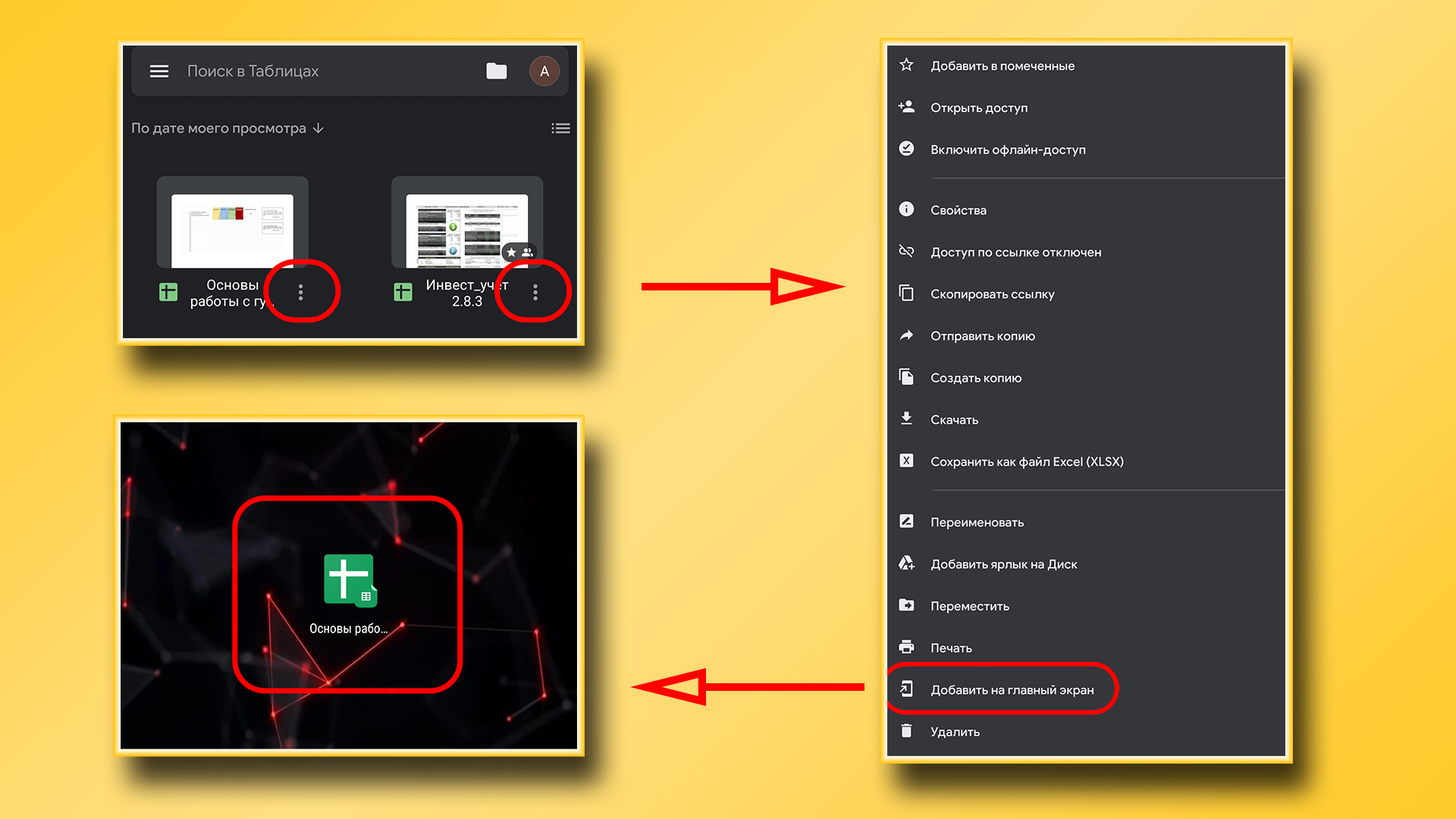Viewport: 1456px width, 819px height.
Task: Open the Основы работы spreadsheet thumbnail
Action: pyautogui.click(x=232, y=222)
